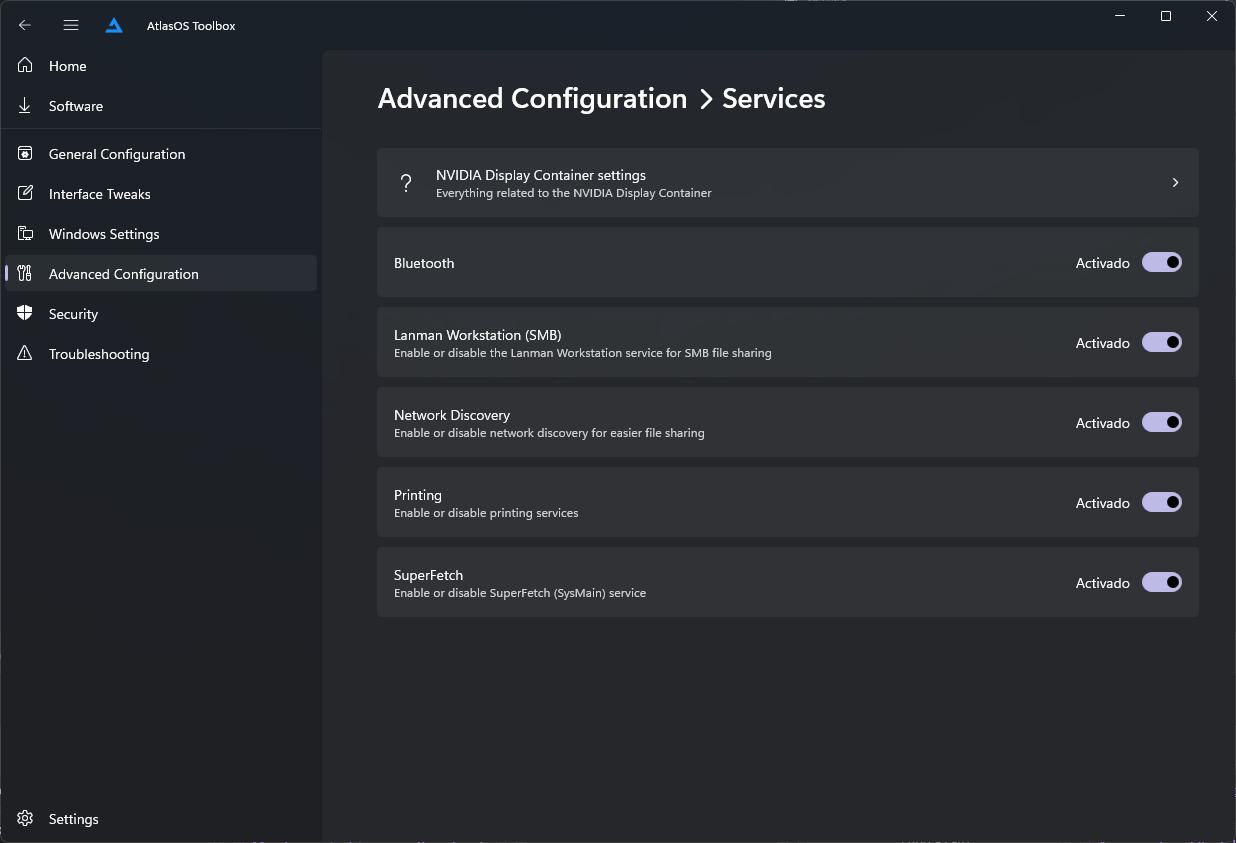Click the Interface Tweaks icon
This screenshot has height=843, width=1236.
point(26,194)
